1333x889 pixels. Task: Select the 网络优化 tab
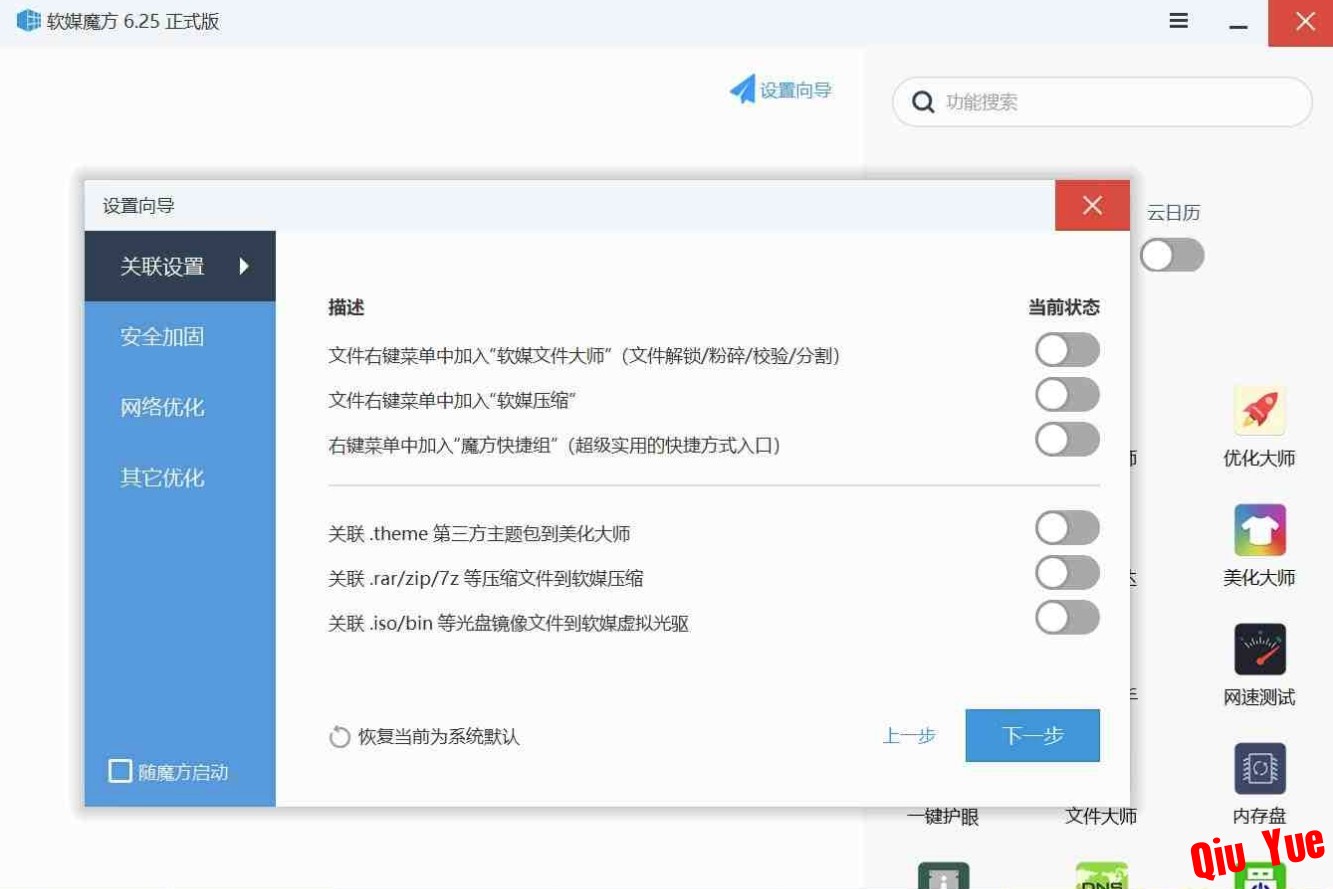tap(180, 407)
